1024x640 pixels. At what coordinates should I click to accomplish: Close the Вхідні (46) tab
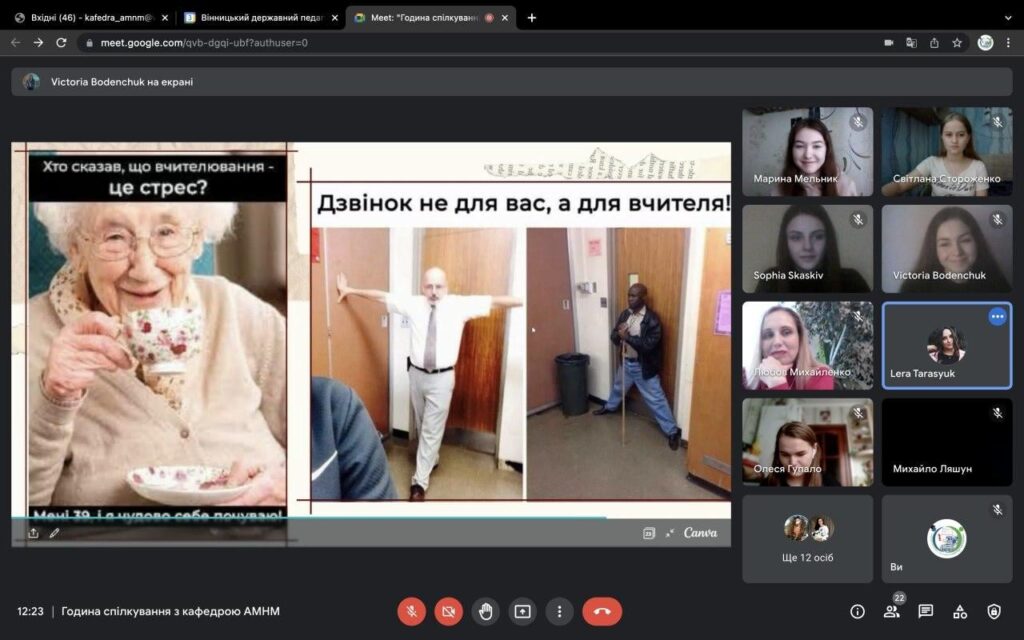pyautogui.click(x=165, y=18)
